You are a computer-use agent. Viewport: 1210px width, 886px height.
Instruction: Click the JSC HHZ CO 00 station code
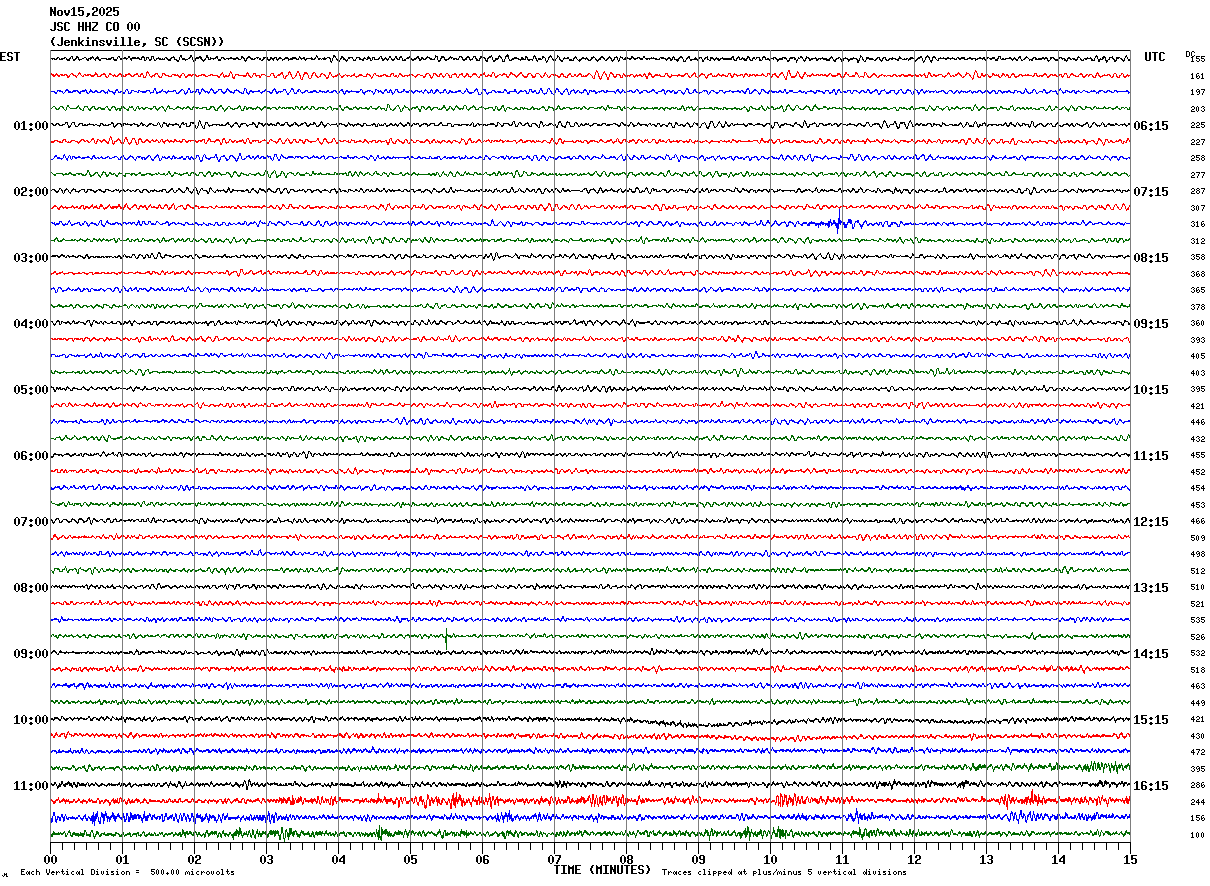tap(95, 27)
